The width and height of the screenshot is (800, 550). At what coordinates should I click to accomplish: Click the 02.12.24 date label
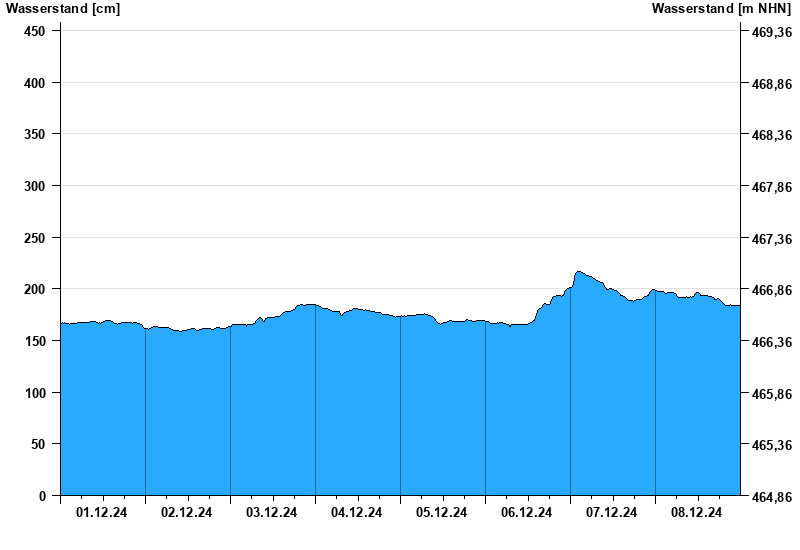[x=186, y=512]
